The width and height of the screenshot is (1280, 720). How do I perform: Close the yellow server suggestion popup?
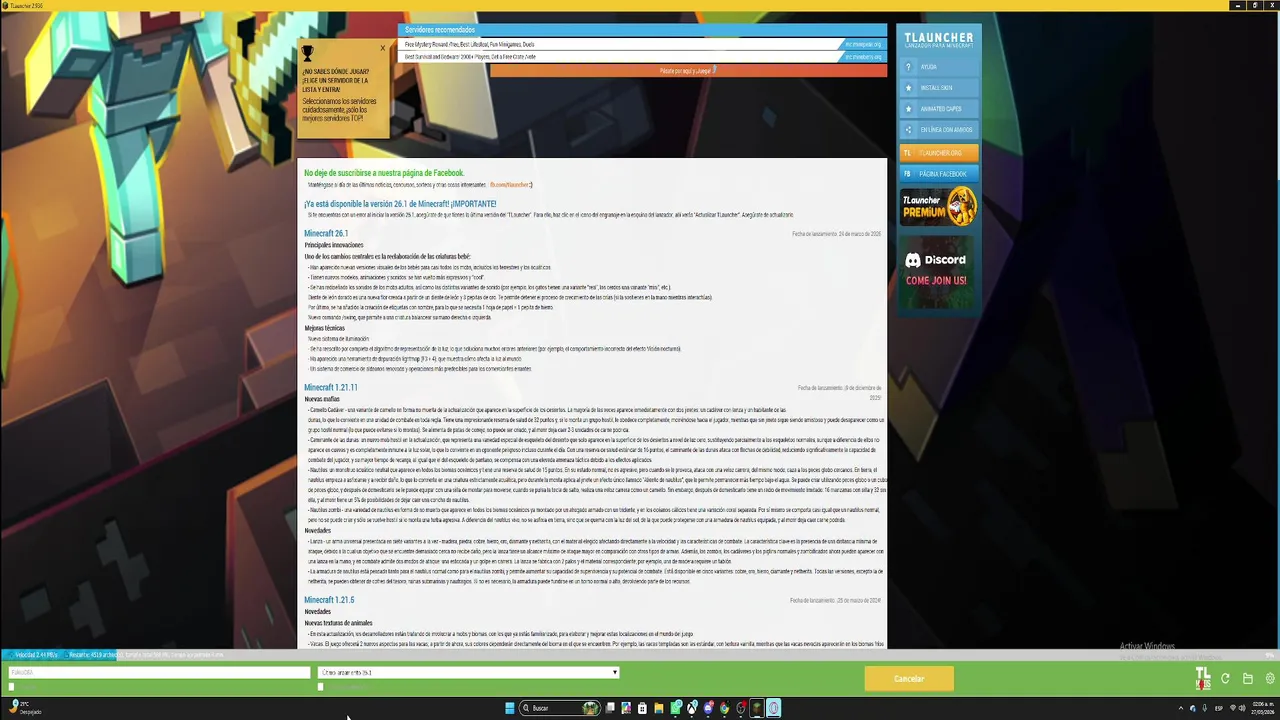(382, 47)
